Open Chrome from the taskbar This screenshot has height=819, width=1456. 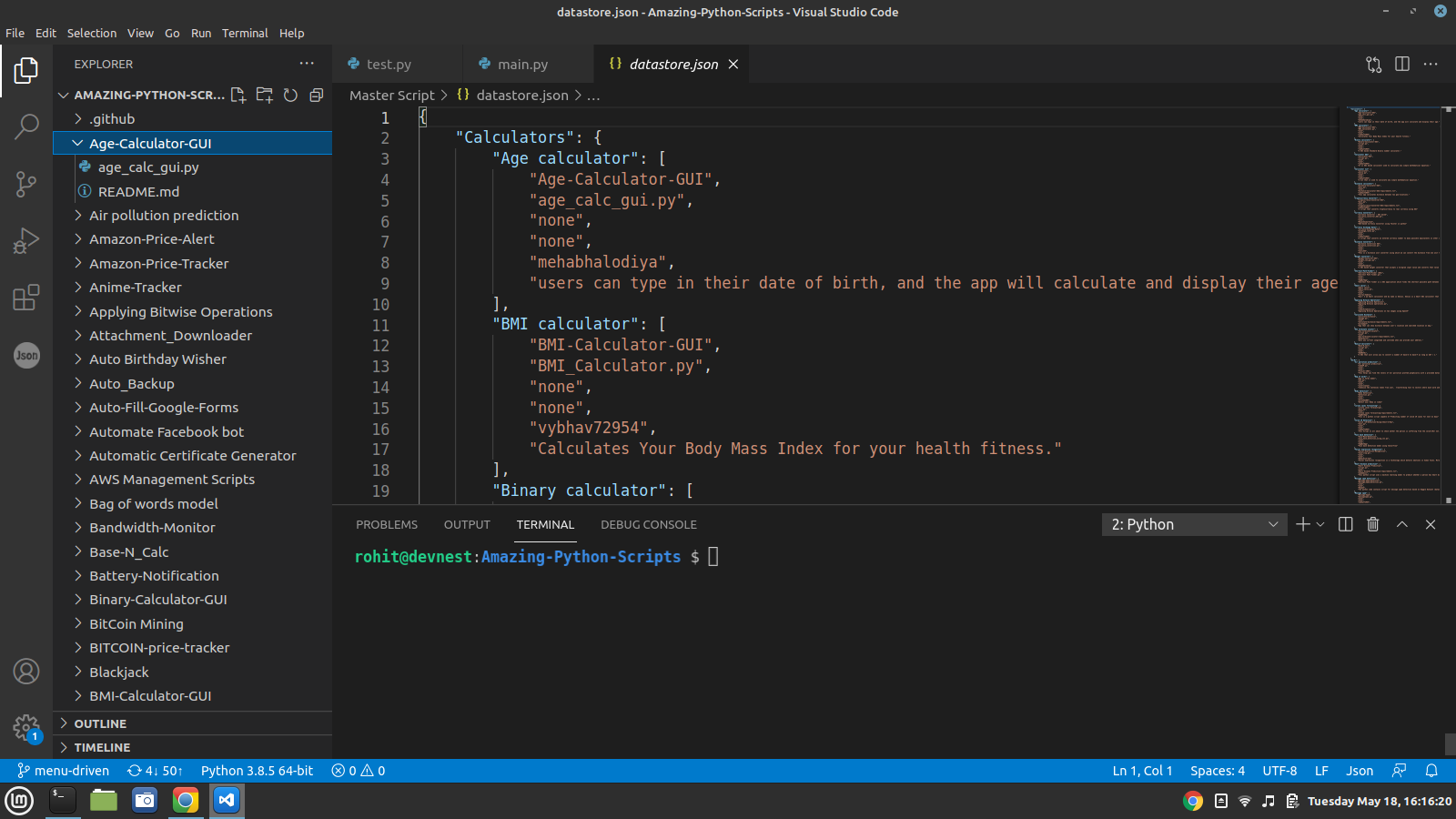186,800
